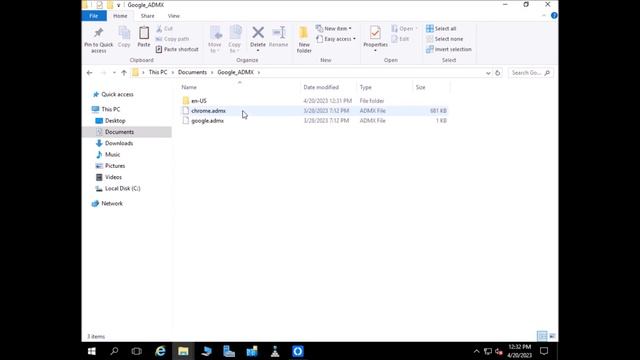This screenshot has width=640, height=360.
Task: Open Network in navigation pane
Action: 107,203
